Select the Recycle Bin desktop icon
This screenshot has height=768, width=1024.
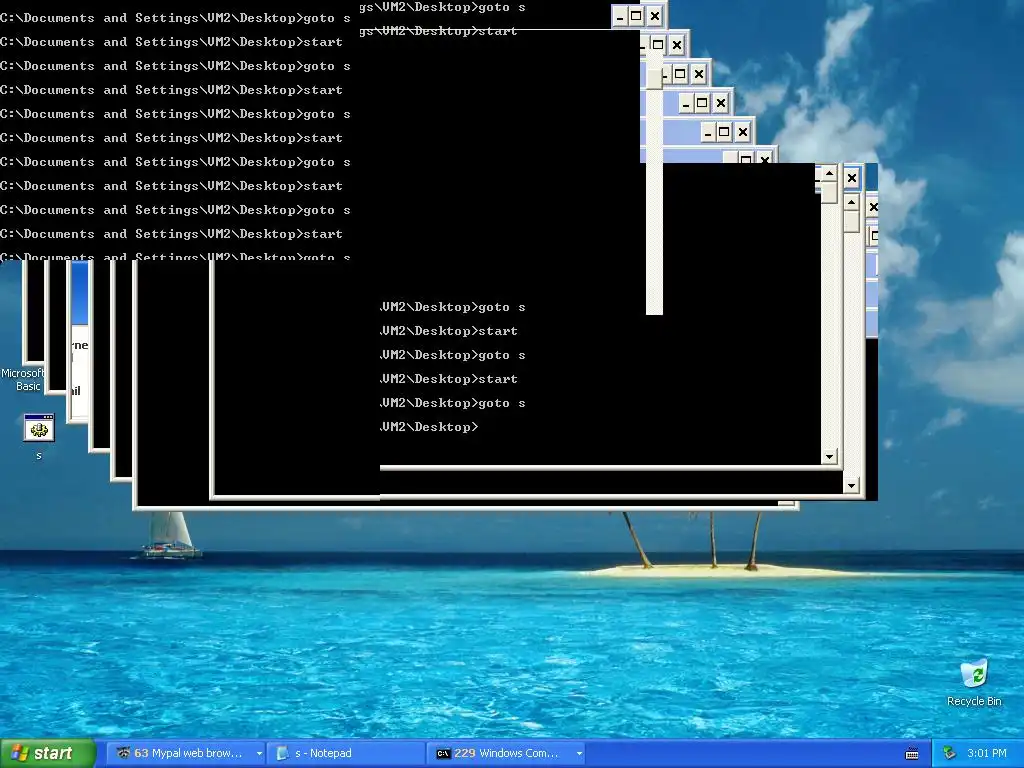coord(974,682)
